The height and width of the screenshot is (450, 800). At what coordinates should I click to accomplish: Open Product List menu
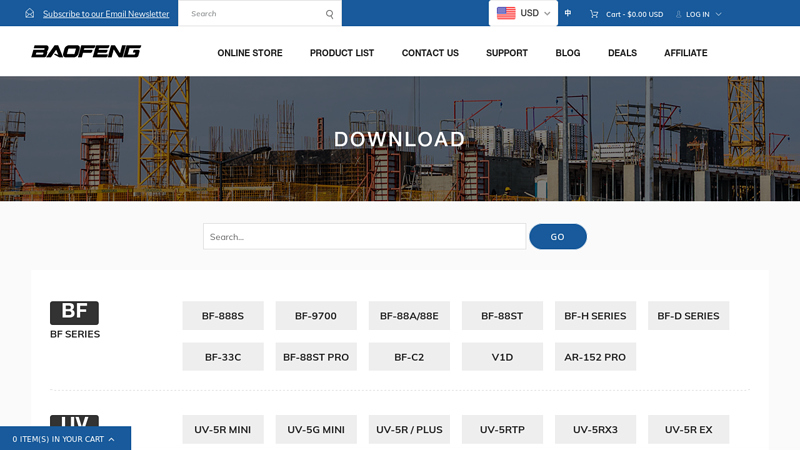click(342, 53)
